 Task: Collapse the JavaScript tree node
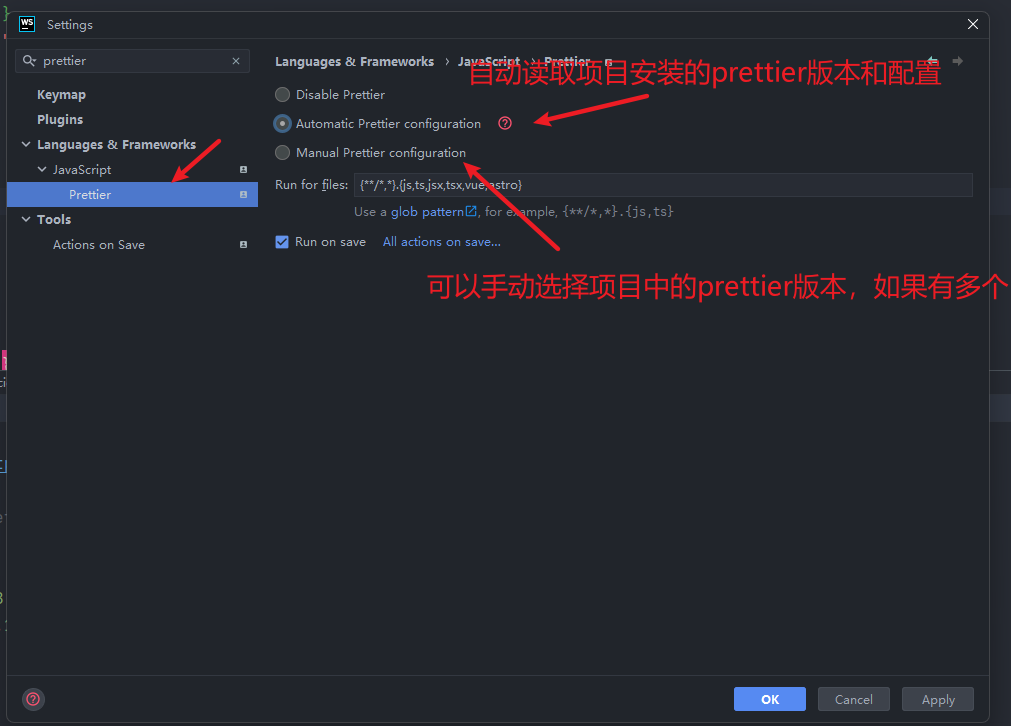(x=42, y=170)
